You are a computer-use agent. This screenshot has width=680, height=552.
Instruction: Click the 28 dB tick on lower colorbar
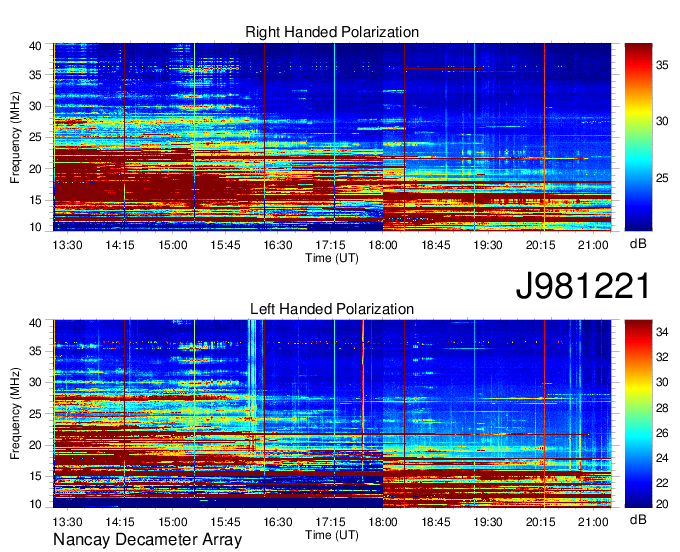coord(662,408)
